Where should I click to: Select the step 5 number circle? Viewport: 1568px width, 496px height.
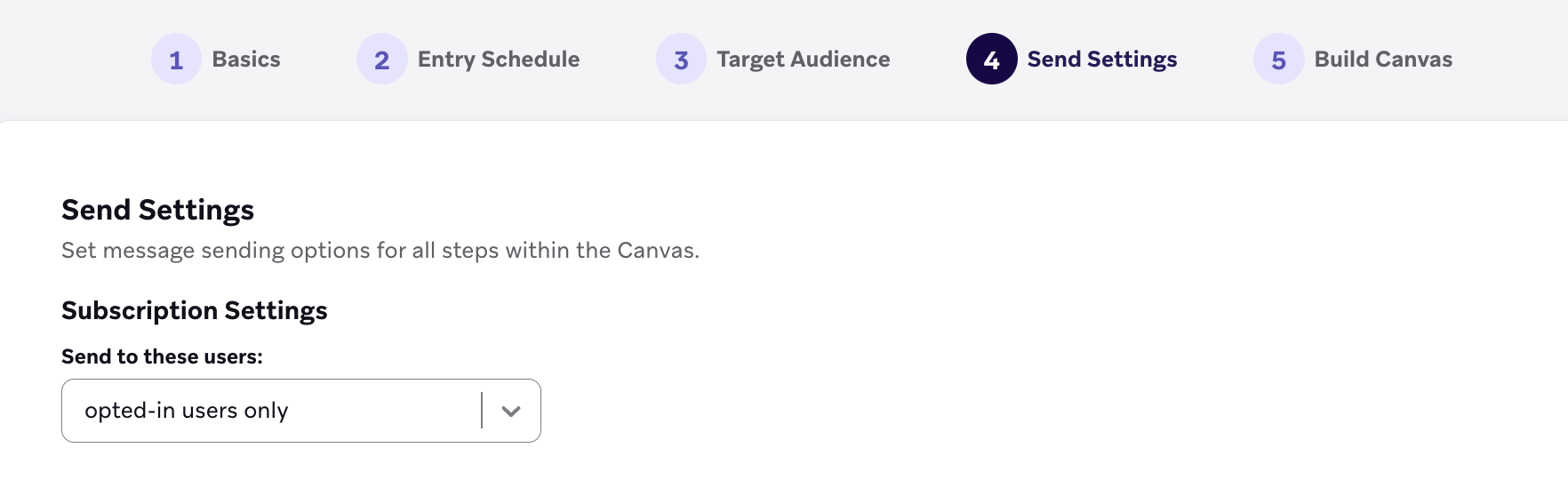(1278, 59)
